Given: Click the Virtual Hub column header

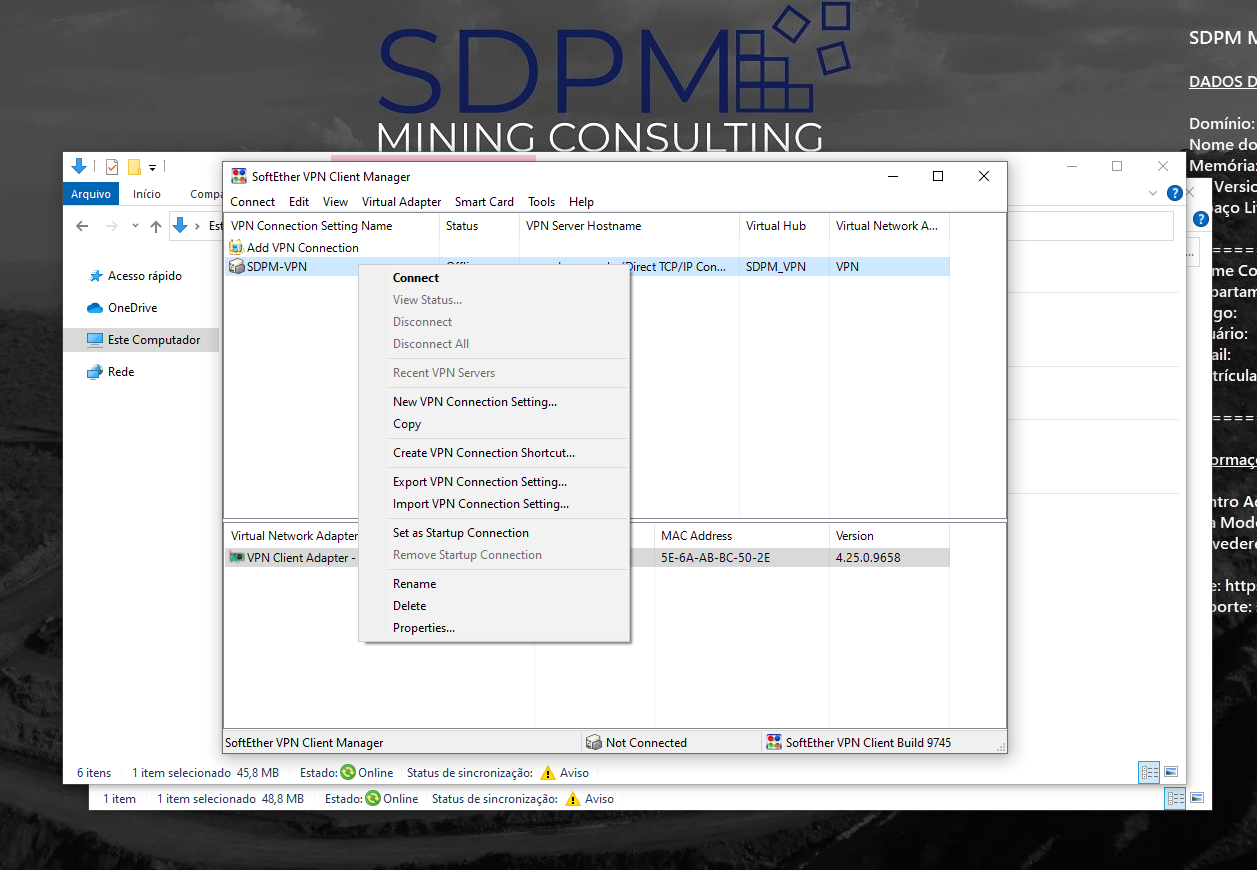Looking at the screenshot, I should pyautogui.click(x=776, y=226).
